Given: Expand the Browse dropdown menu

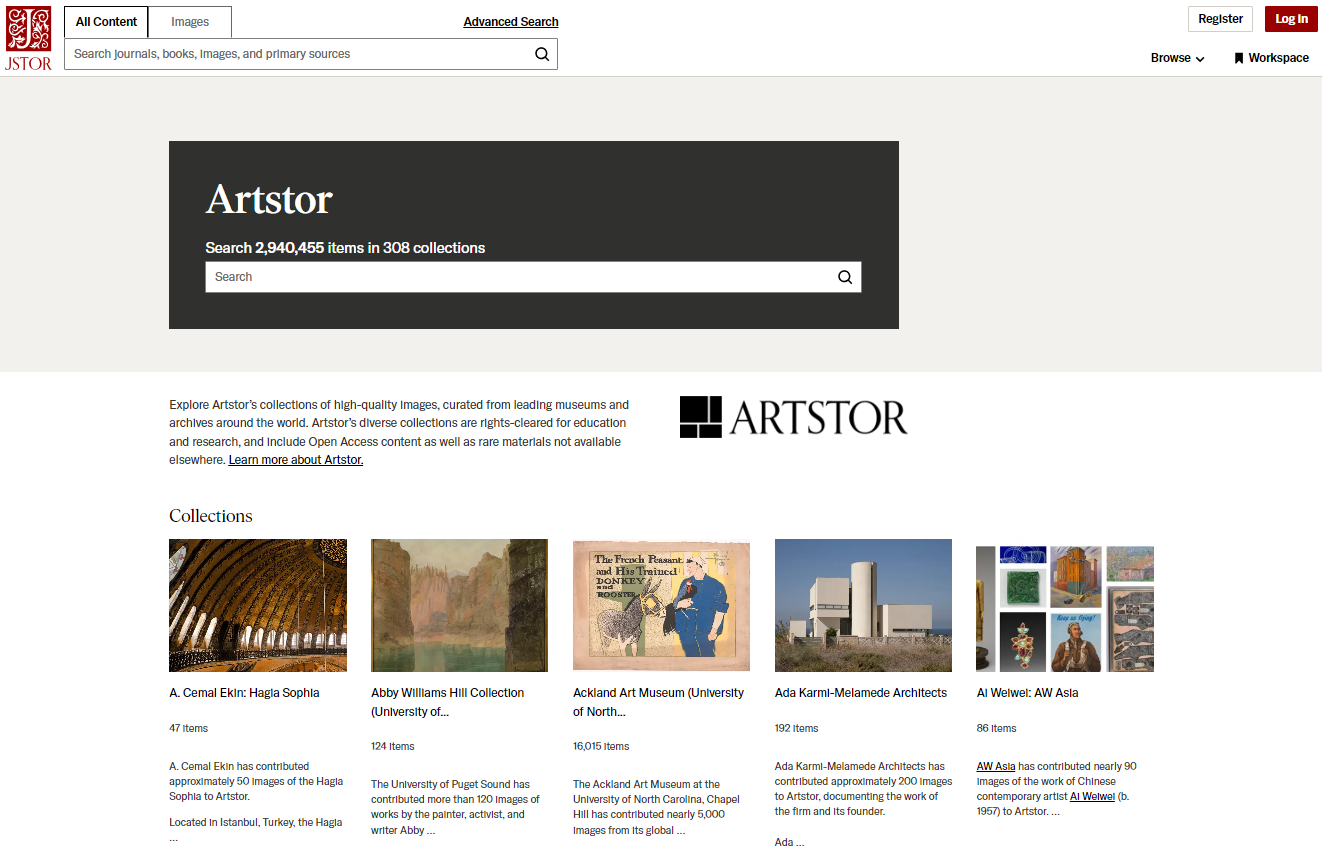Looking at the screenshot, I should [x=1177, y=58].
